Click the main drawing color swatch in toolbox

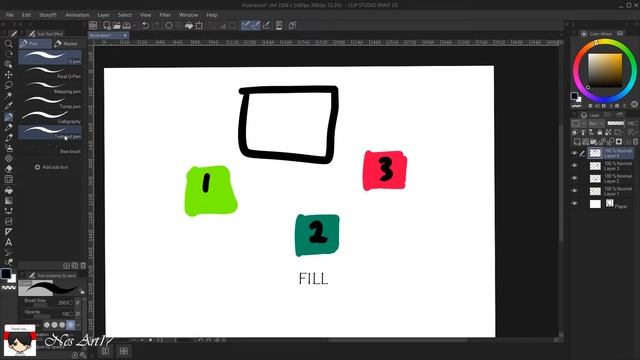pyautogui.click(x=6, y=273)
